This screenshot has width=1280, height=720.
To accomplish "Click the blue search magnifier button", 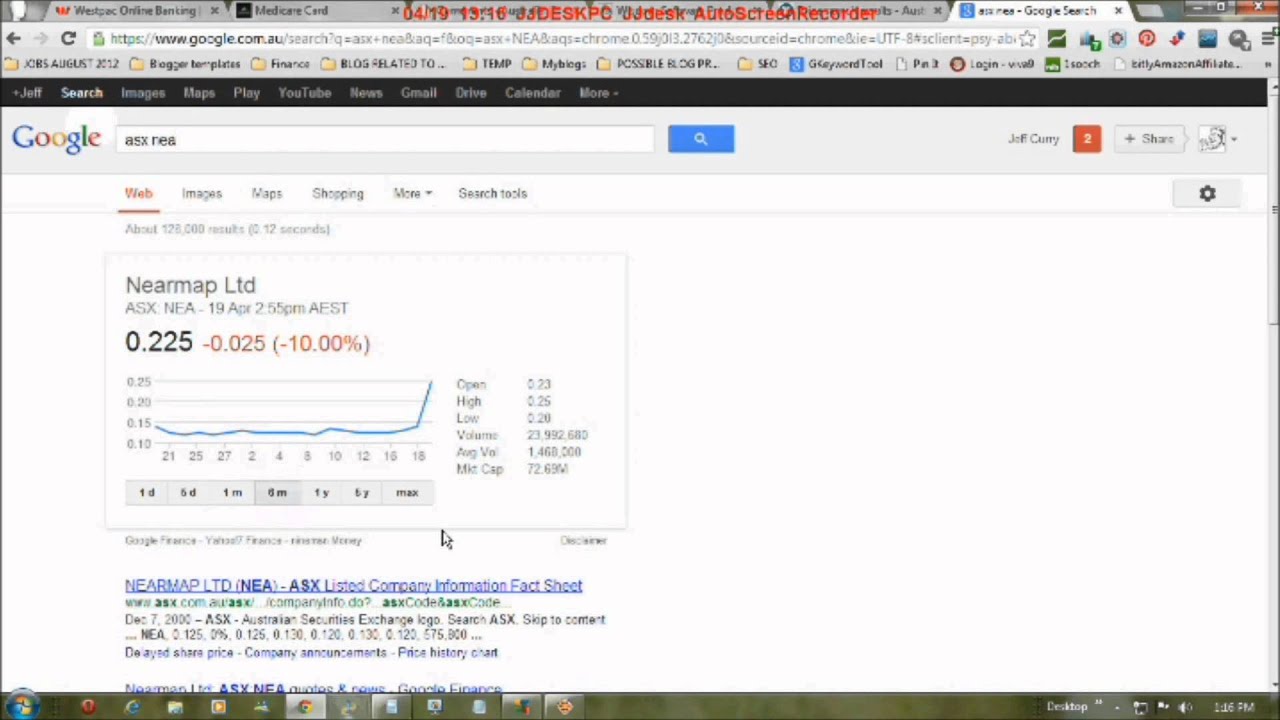I will pos(701,139).
